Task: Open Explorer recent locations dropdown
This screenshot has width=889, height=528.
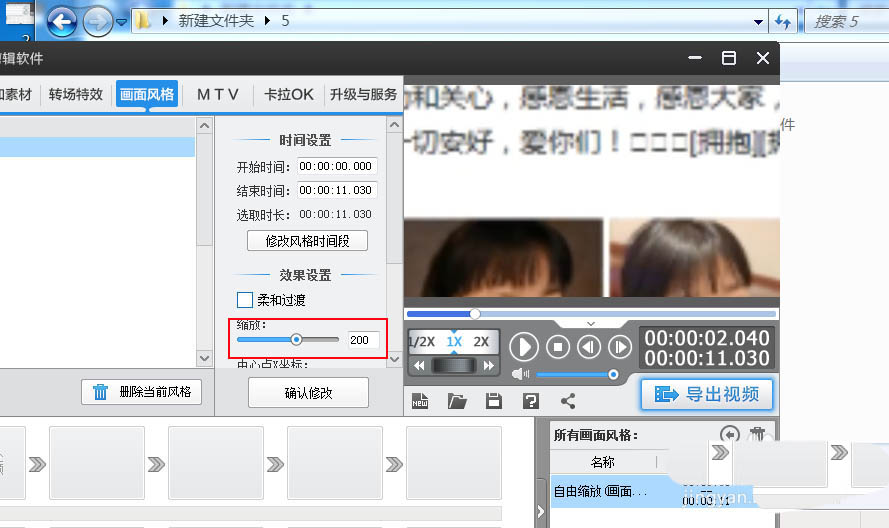Action: (x=121, y=22)
